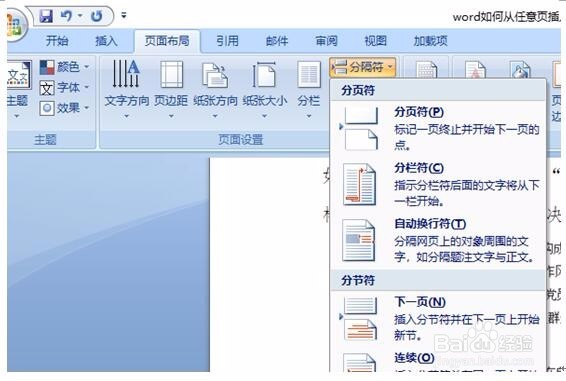Click the Undo arrow icon
The image size is (566, 381).
pyautogui.click(x=66, y=16)
